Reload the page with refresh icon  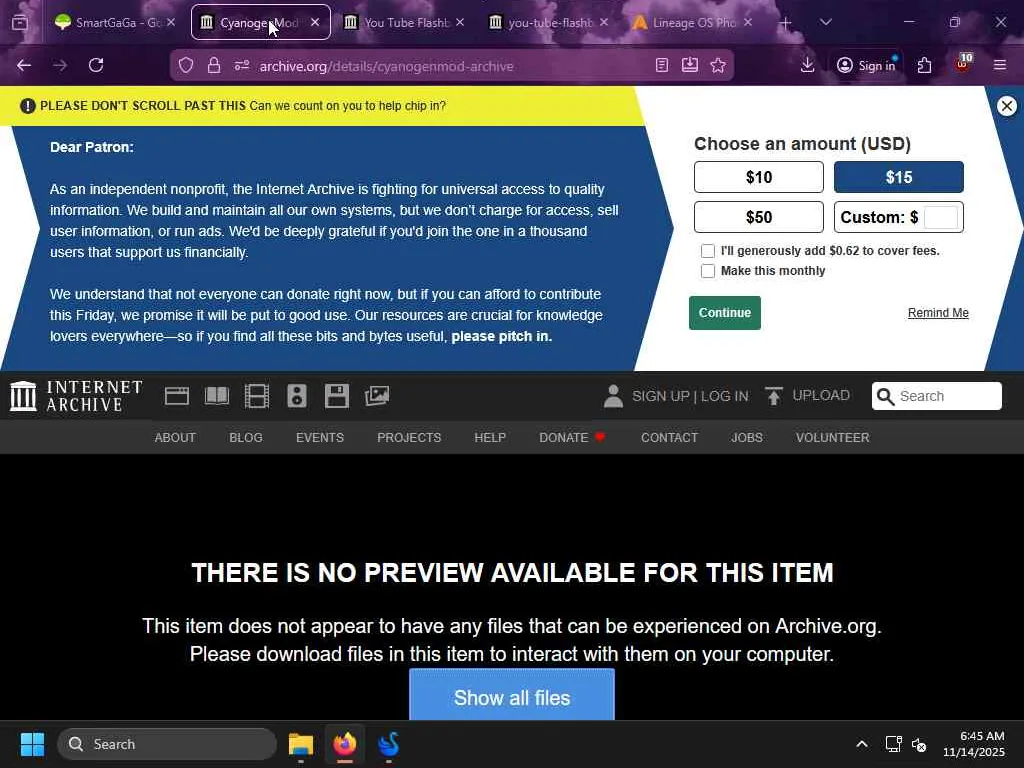[x=96, y=65]
